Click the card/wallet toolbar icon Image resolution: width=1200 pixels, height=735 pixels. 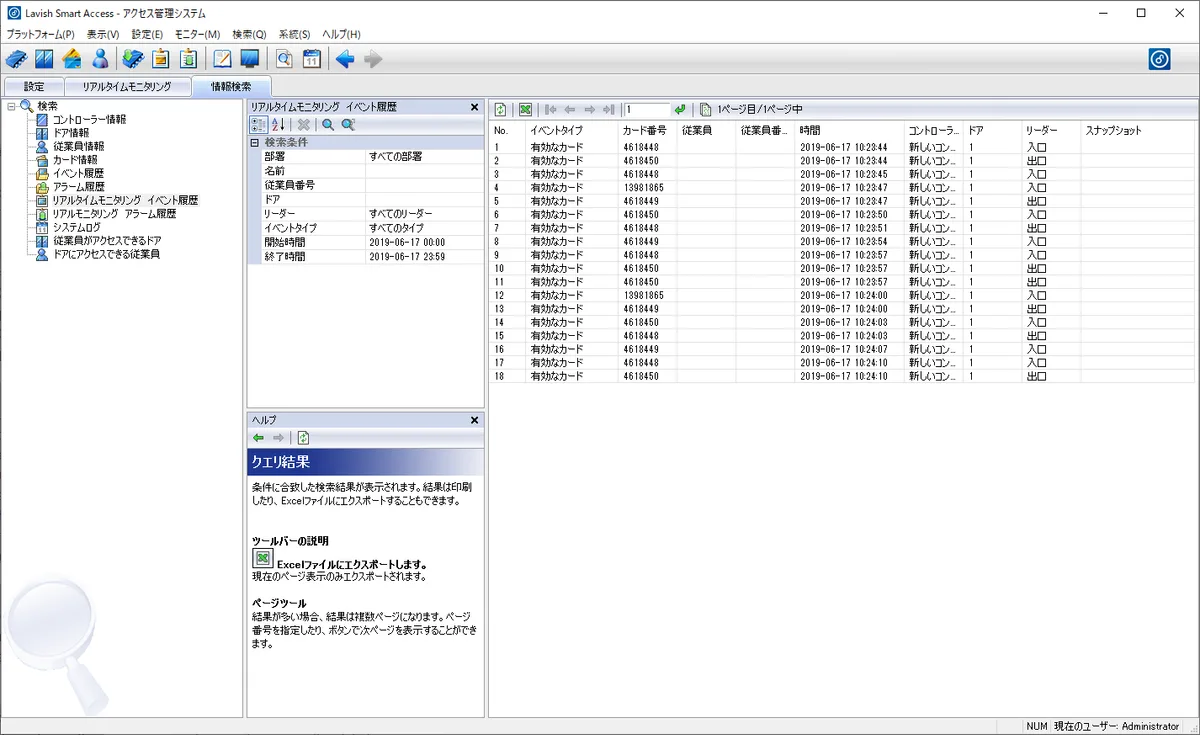pos(72,59)
